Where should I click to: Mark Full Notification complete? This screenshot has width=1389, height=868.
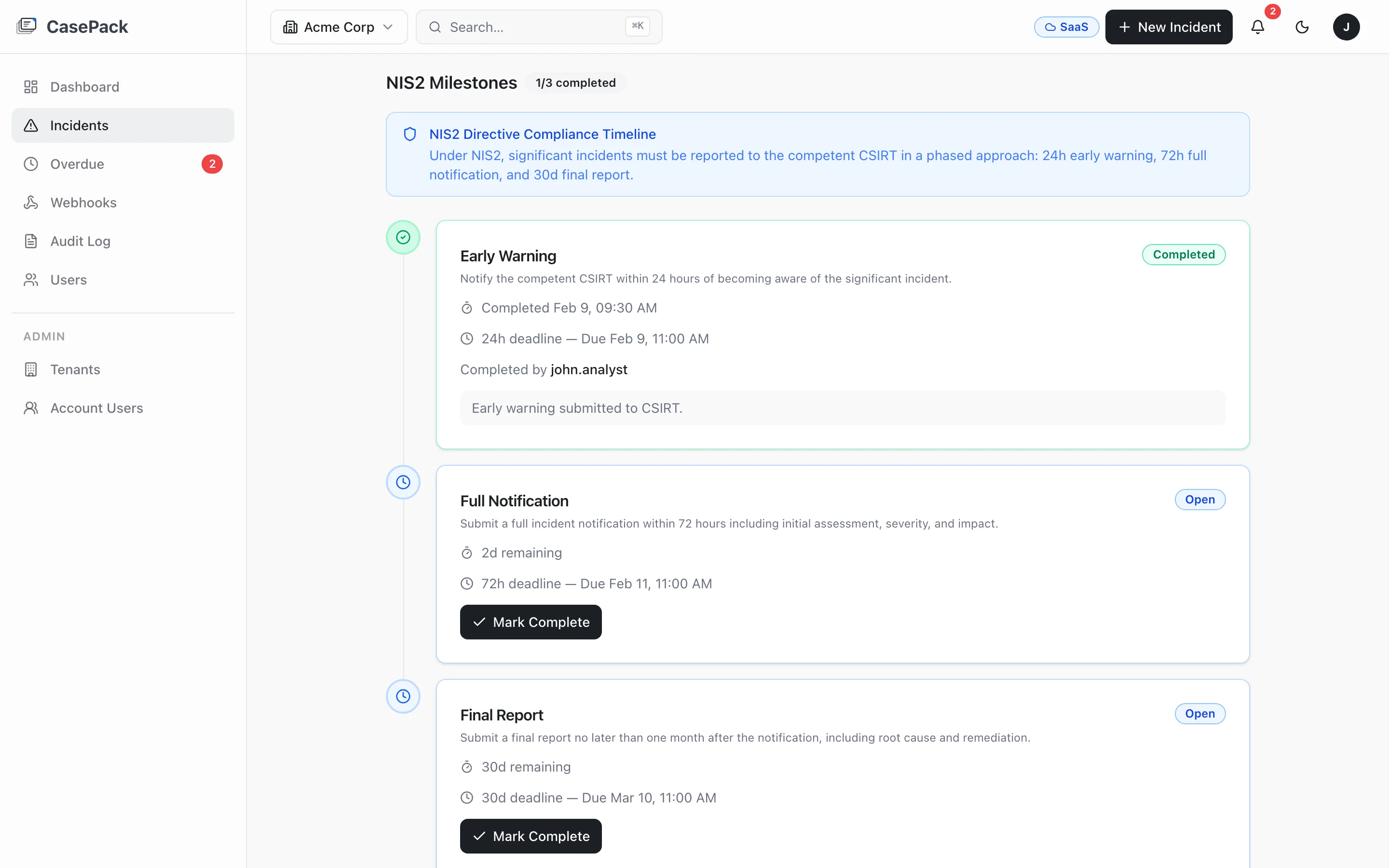click(x=531, y=622)
